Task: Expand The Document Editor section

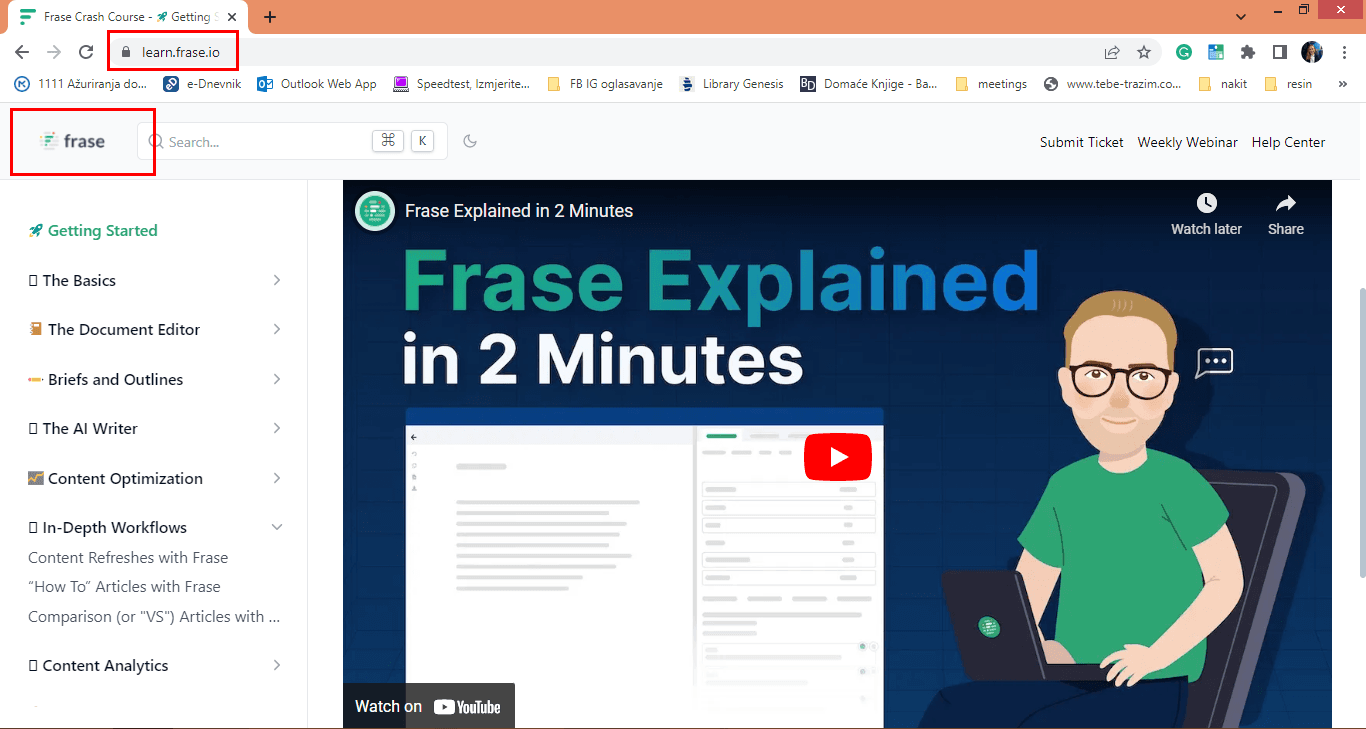Action: (277, 329)
